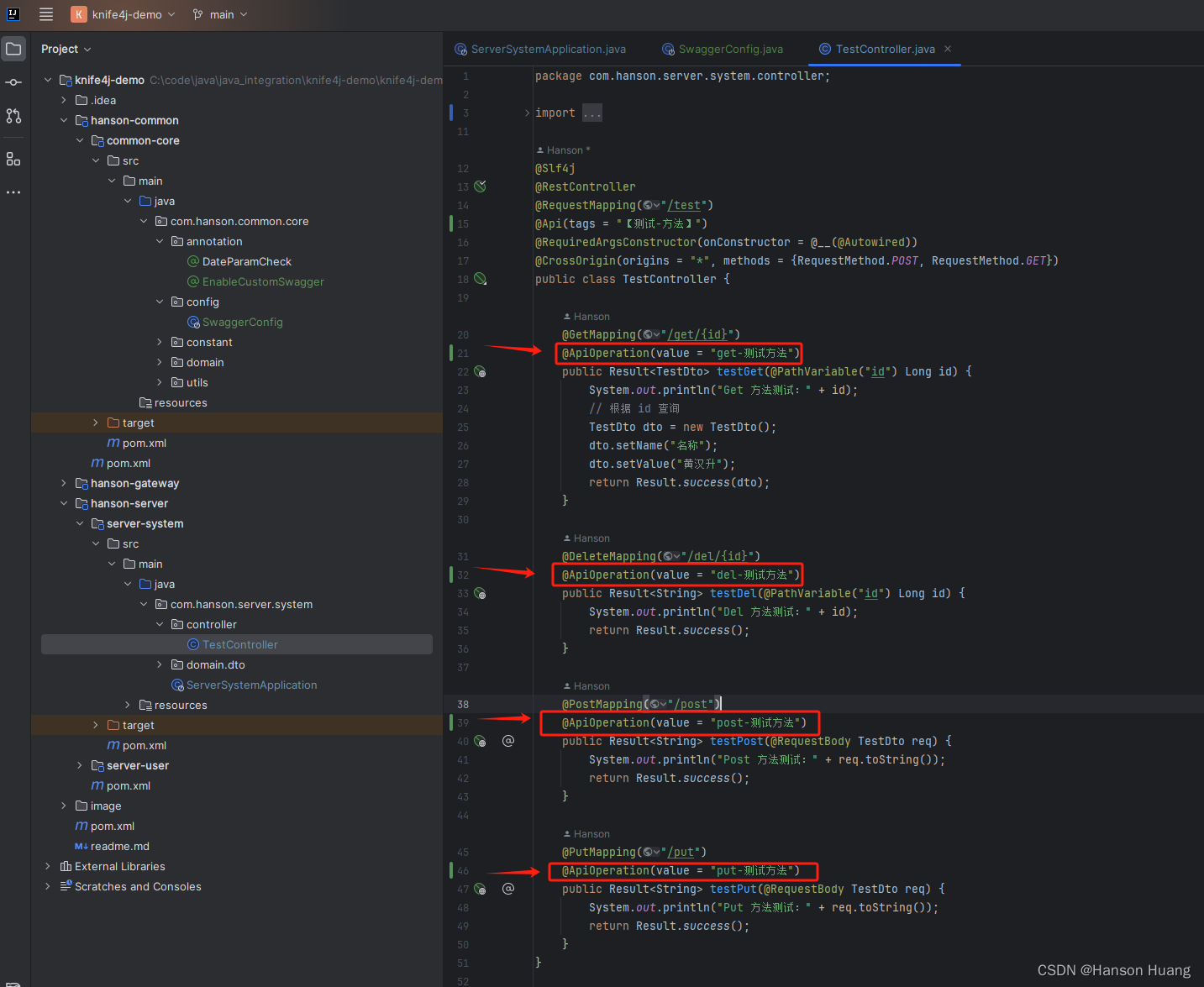Open the Commit tool window icon

click(x=13, y=82)
